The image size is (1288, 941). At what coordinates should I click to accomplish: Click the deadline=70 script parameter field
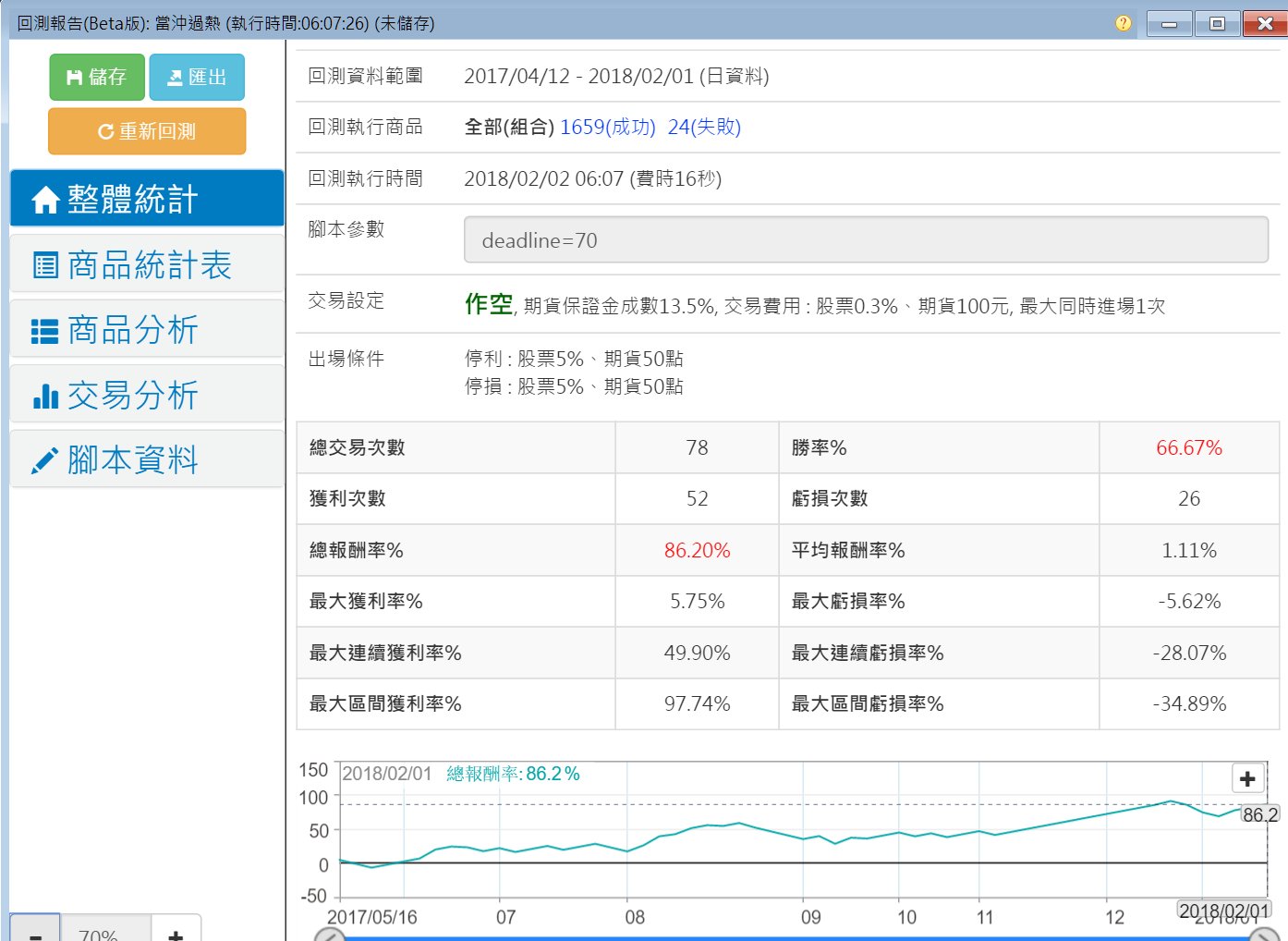click(865, 240)
